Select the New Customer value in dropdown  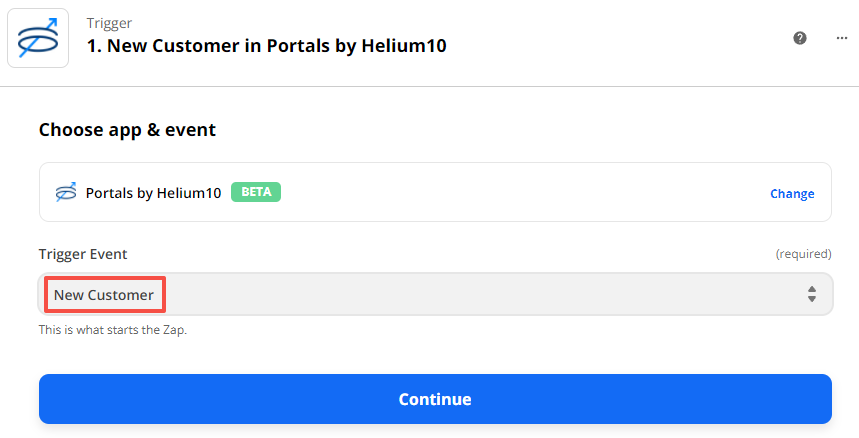104,295
